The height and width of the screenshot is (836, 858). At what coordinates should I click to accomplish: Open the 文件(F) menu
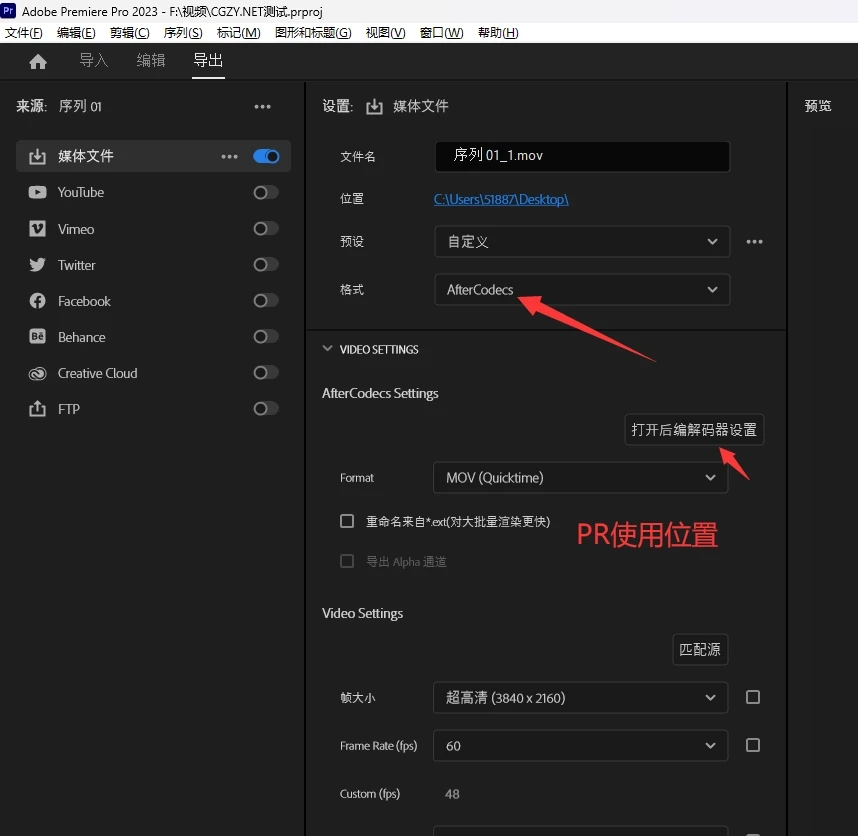[x=24, y=33]
